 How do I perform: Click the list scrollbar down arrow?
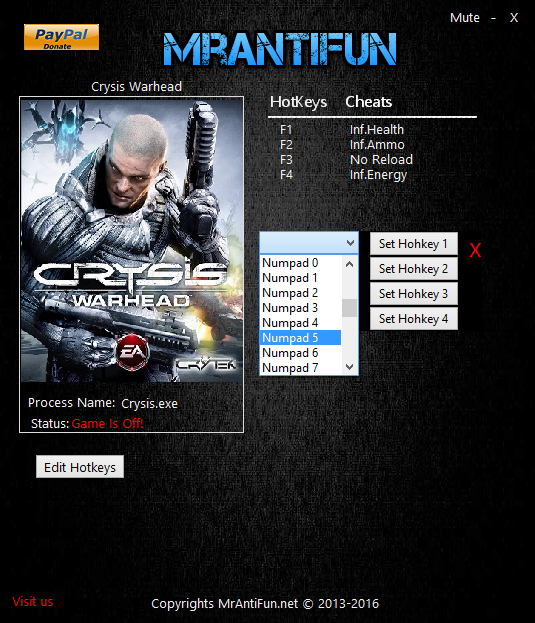click(x=350, y=367)
